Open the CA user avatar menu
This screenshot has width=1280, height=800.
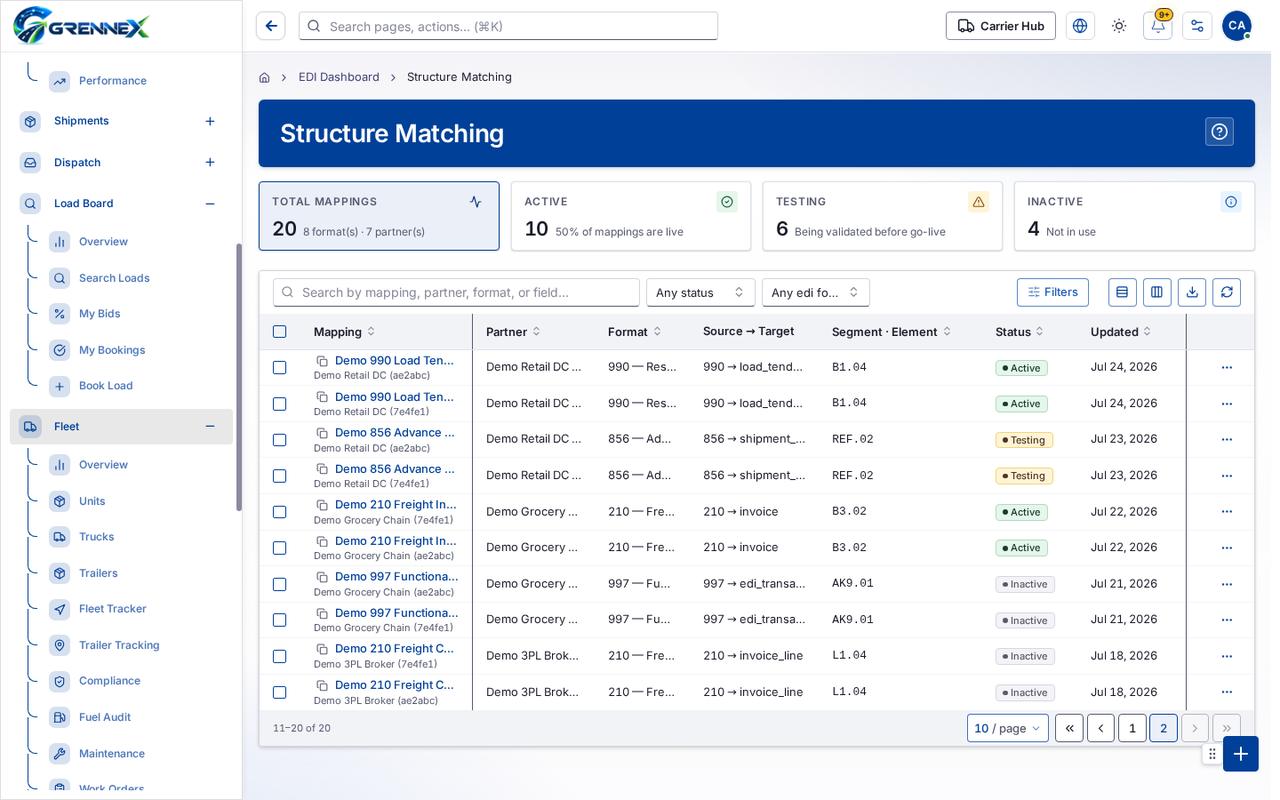click(1236, 26)
